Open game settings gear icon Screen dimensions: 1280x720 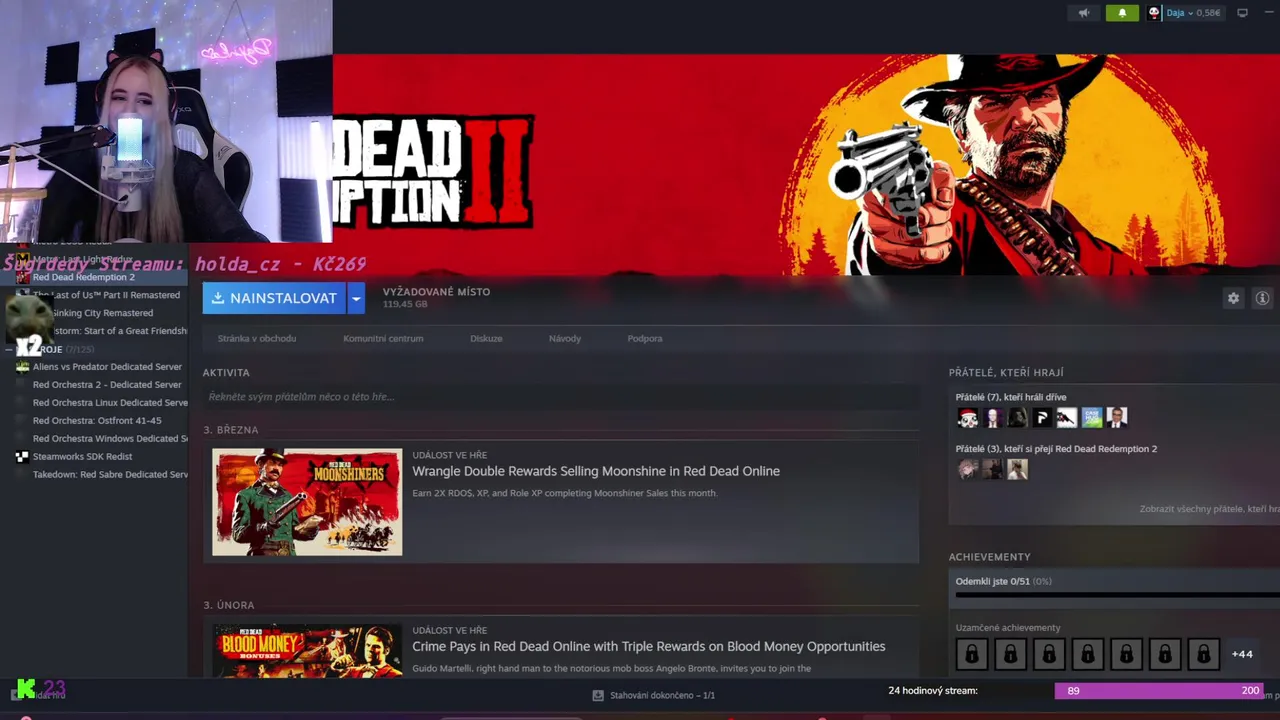point(1233,298)
